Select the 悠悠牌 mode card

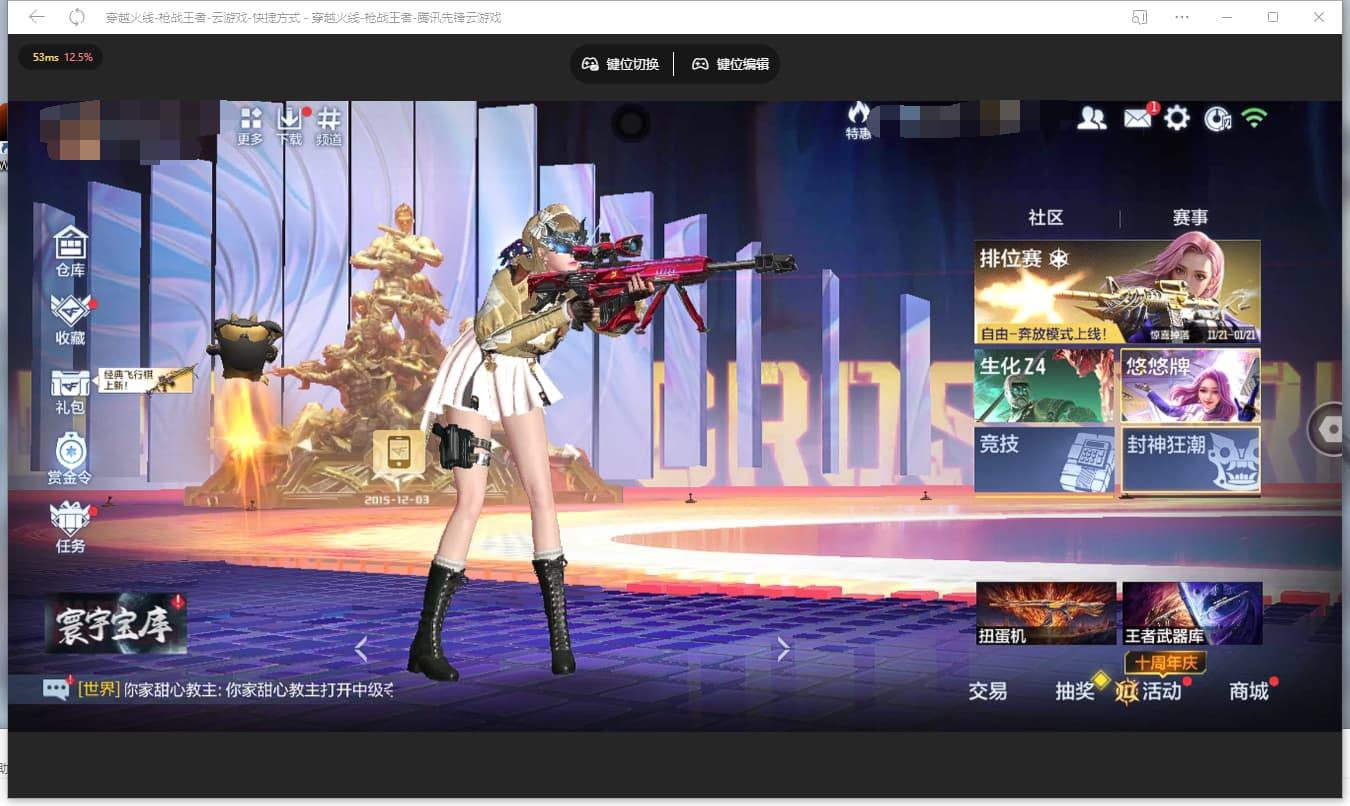tap(1190, 385)
